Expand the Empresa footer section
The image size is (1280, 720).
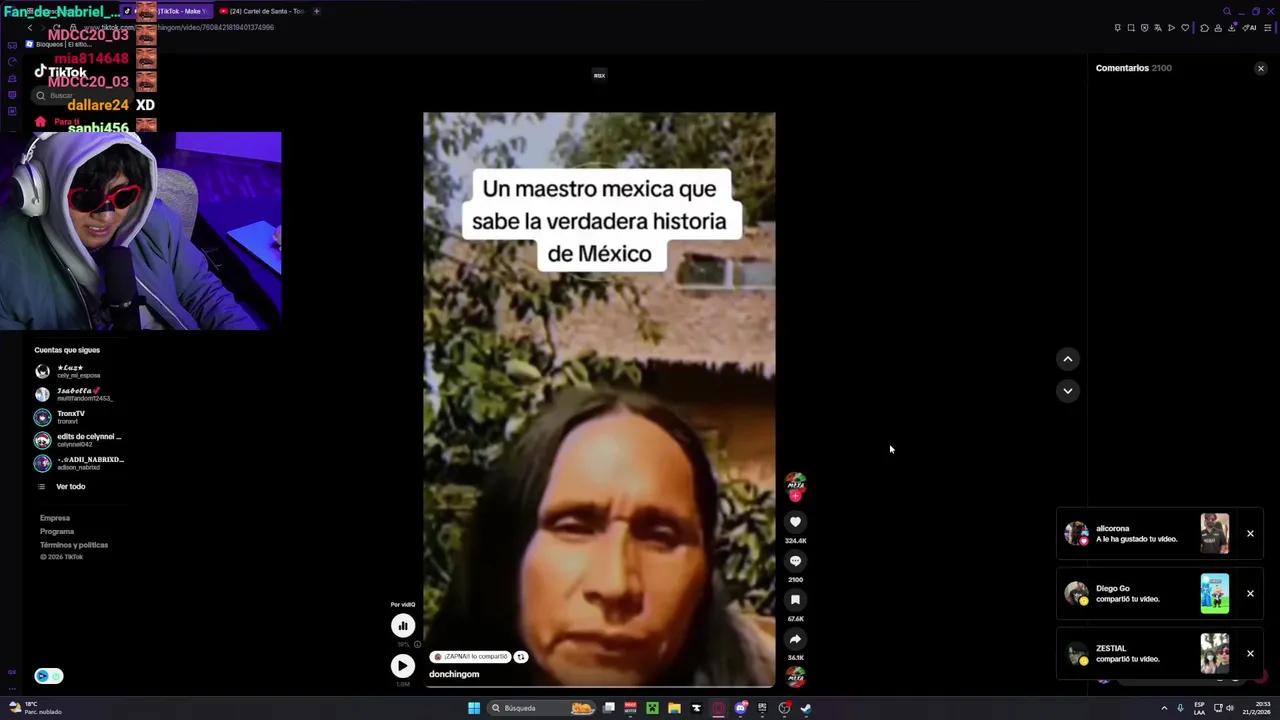(55, 518)
